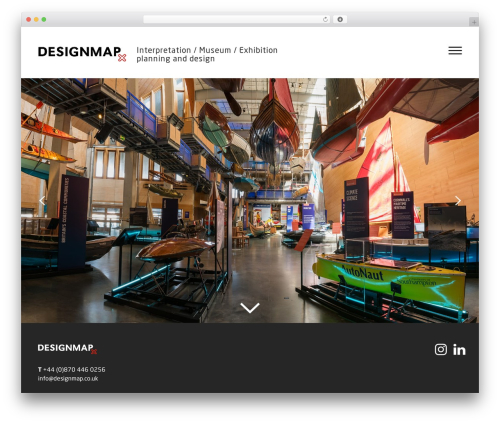This screenshot has width=500, height=423.
Task: Click the browser download indicator icon
Action: (x=340, y=19)
